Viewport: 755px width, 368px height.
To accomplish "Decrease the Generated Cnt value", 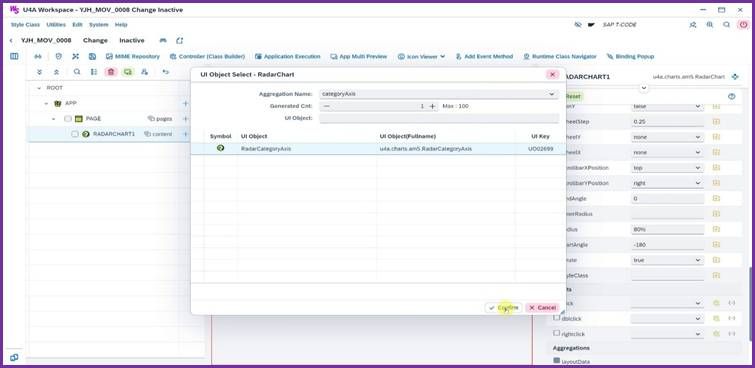I will tap(326, 106).
